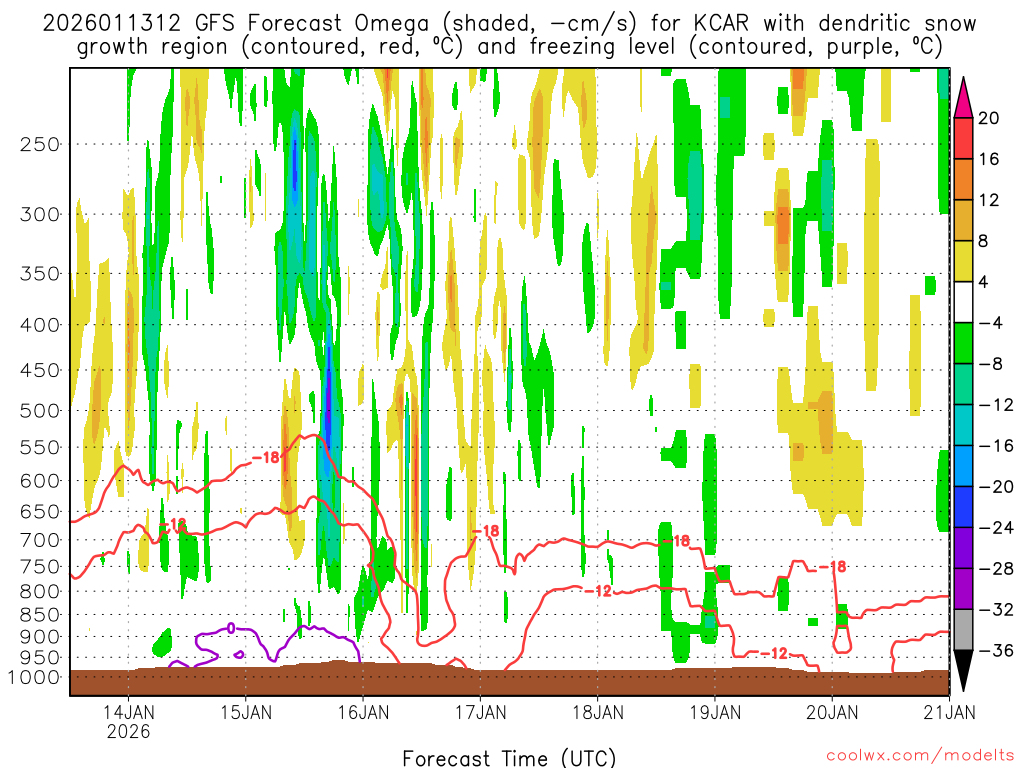The height and width of the screenshot is (768, 1024).
Task: Click the 850 pressure level label
Action: click(40, 615)
